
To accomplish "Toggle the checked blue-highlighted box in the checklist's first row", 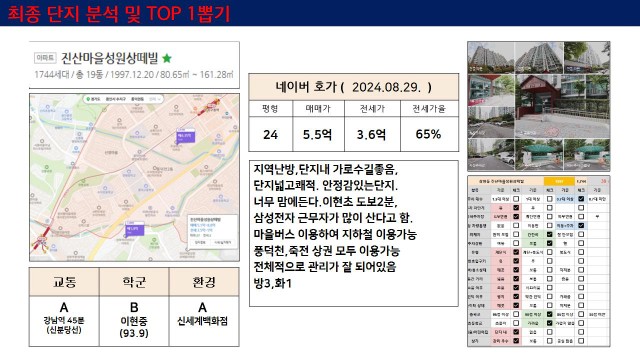I will coord(581,199).
